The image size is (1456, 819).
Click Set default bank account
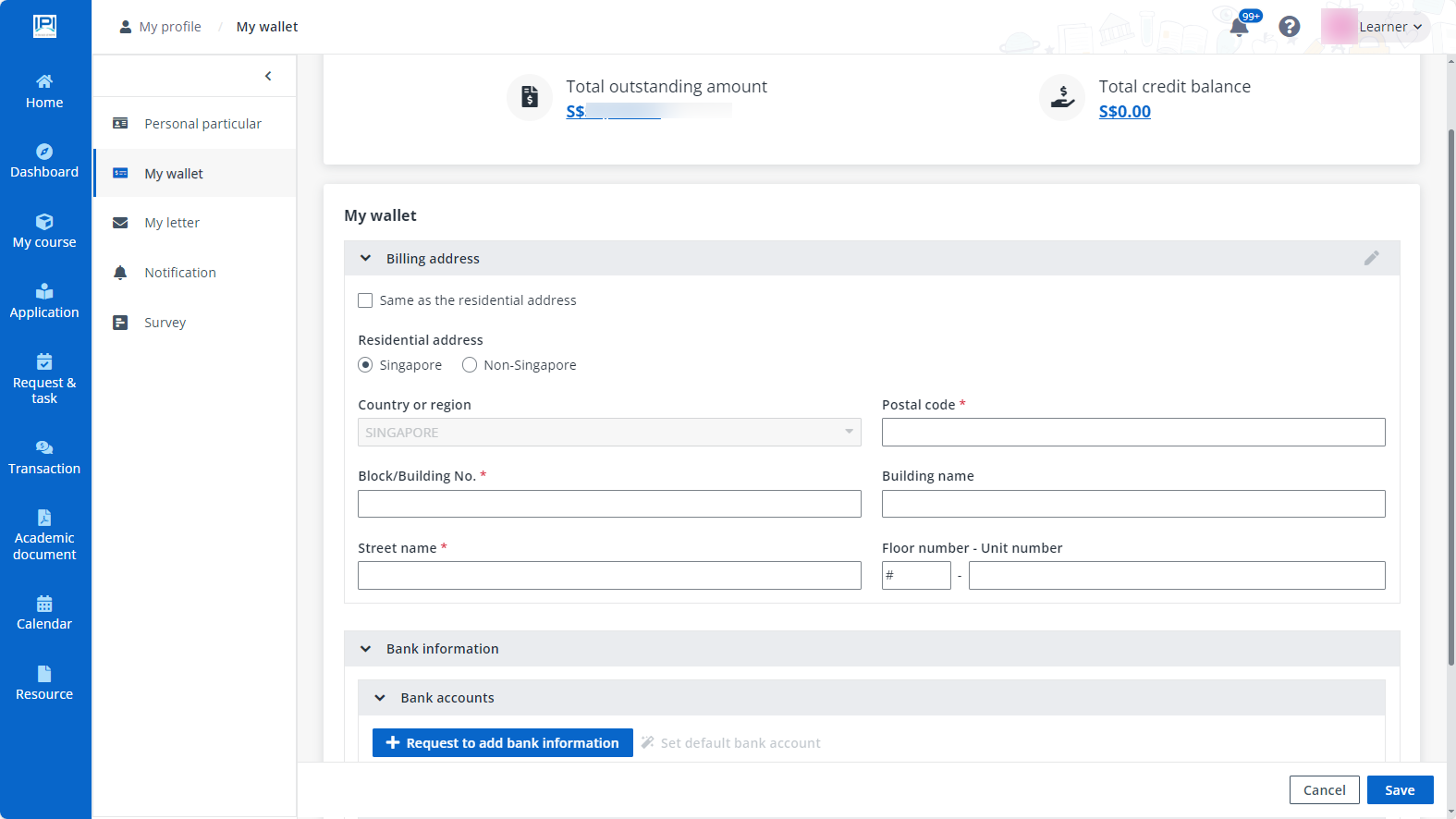[731, 743]
